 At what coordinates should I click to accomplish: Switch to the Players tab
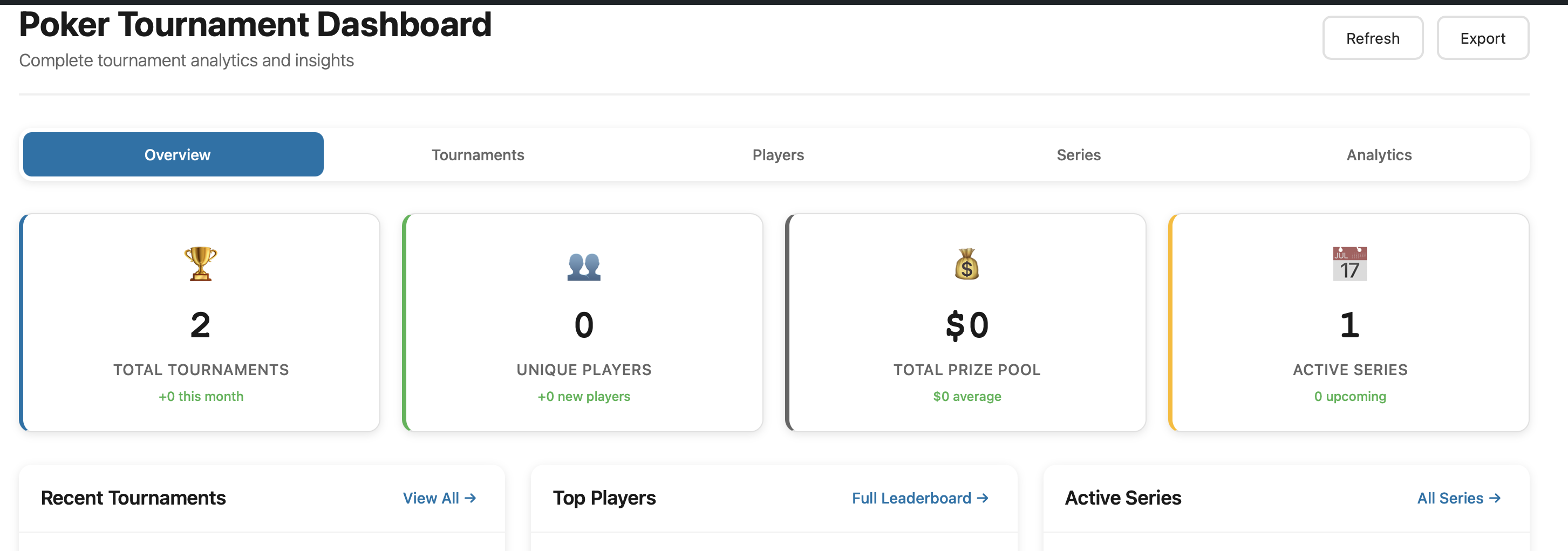[x=778, y=155]
